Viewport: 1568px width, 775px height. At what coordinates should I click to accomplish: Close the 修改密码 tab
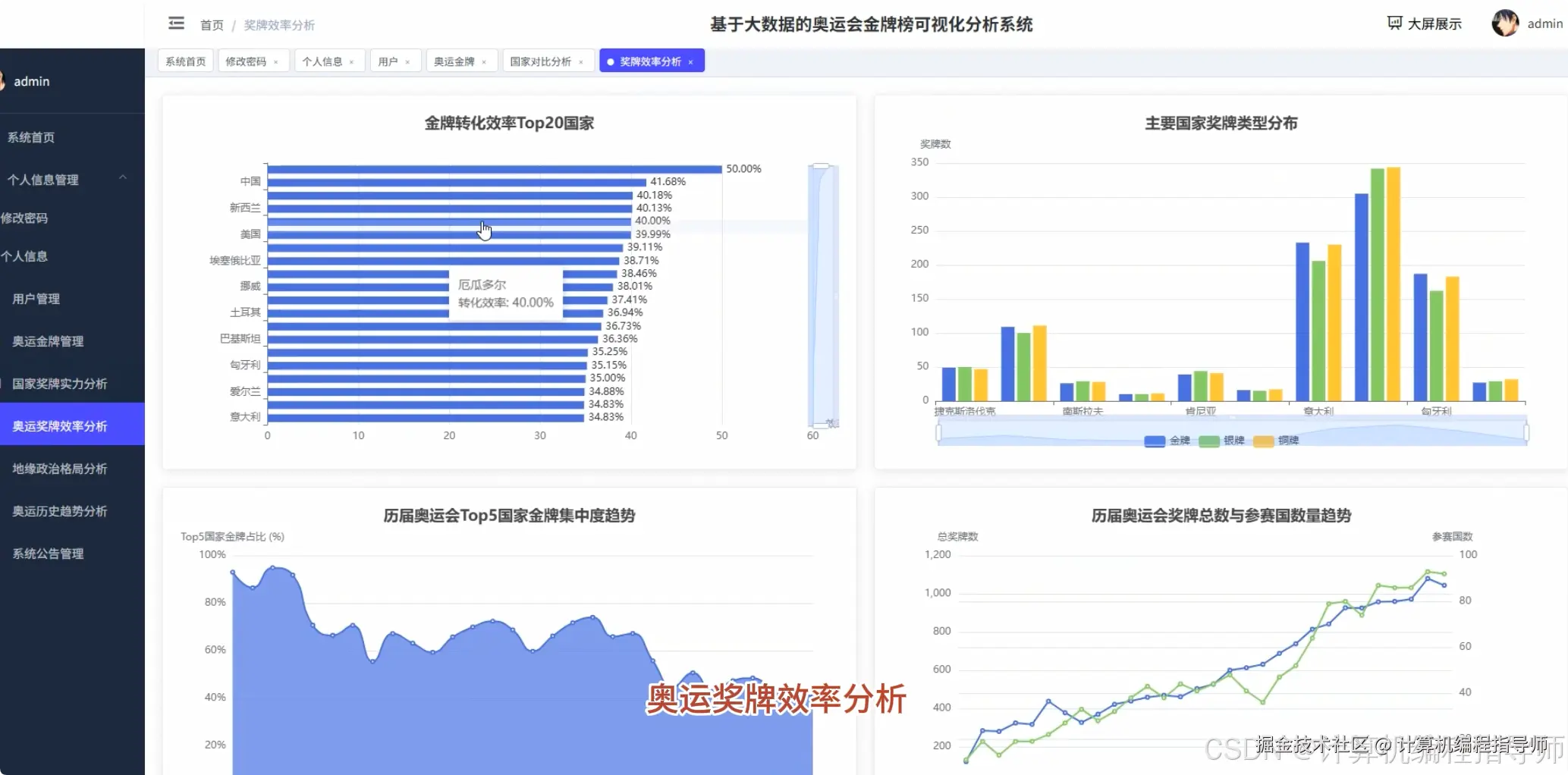click(276, 62)
